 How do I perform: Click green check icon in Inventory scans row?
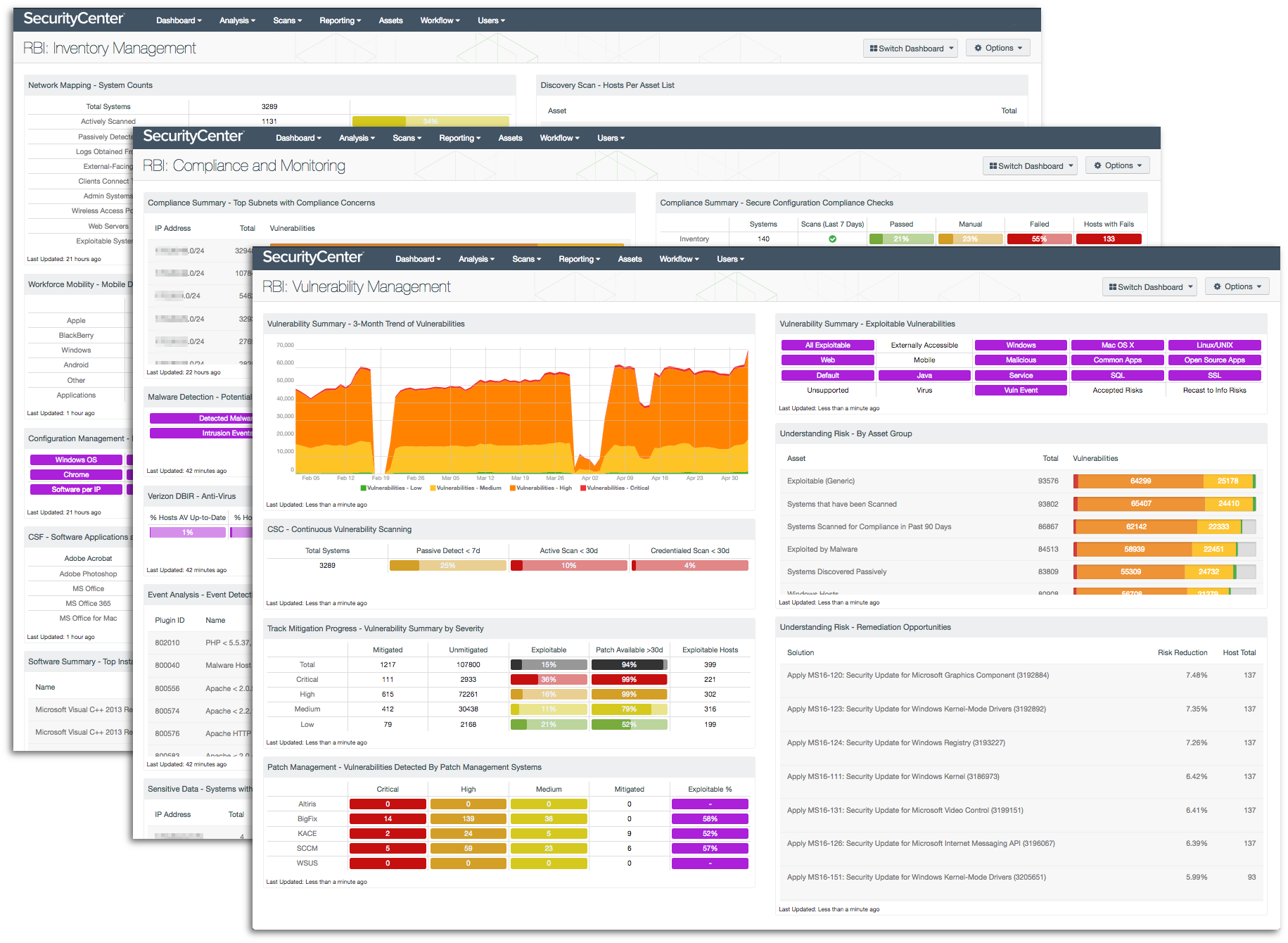coord(832,239)
